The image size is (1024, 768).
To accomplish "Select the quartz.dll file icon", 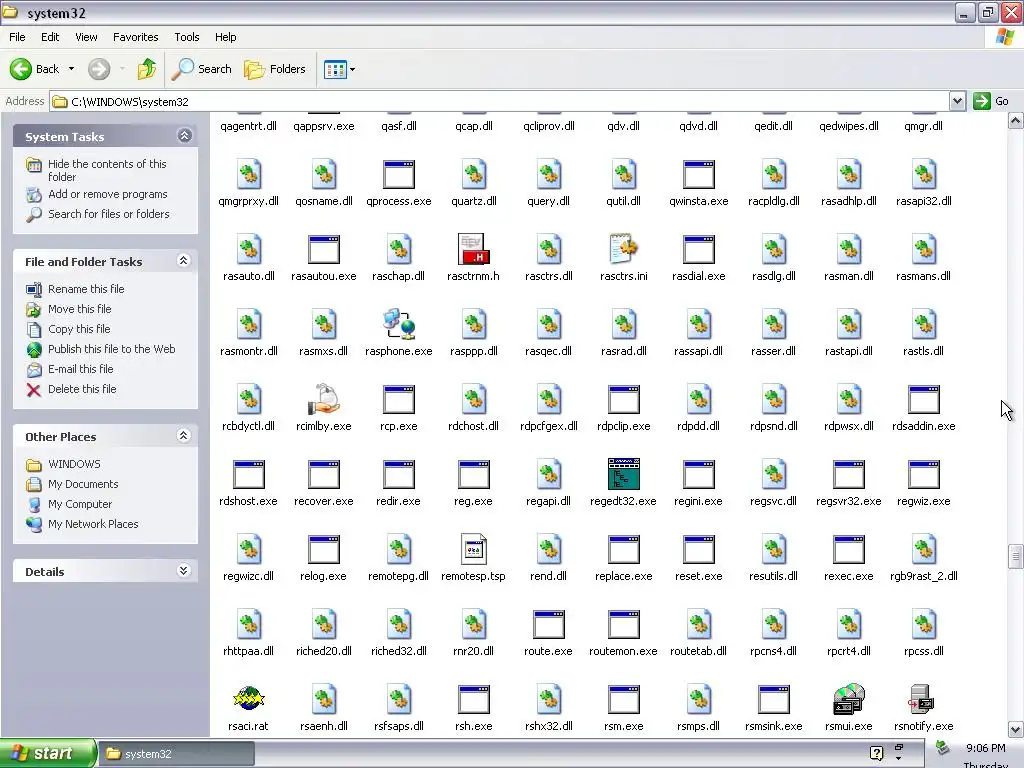I will (x=473, y=174).
